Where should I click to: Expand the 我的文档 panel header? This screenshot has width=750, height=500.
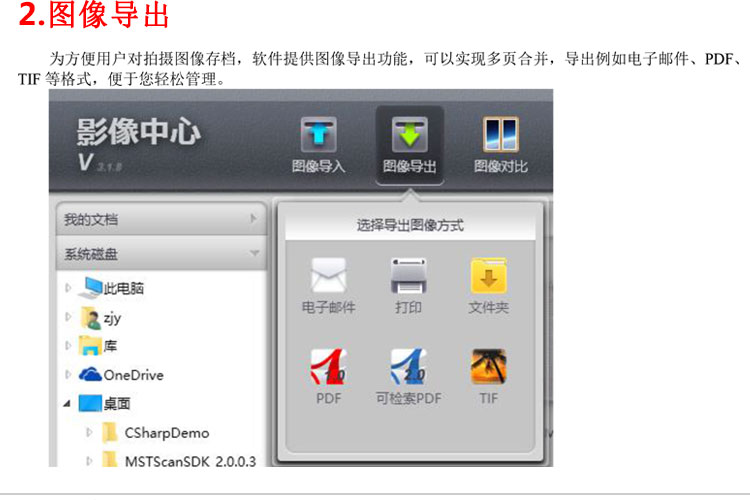[160, 219]
